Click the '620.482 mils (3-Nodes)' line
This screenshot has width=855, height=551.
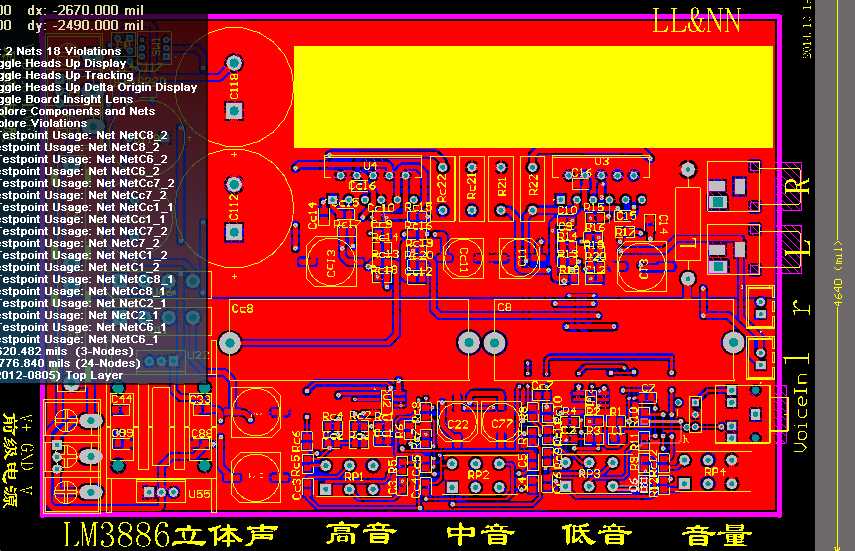67,351
